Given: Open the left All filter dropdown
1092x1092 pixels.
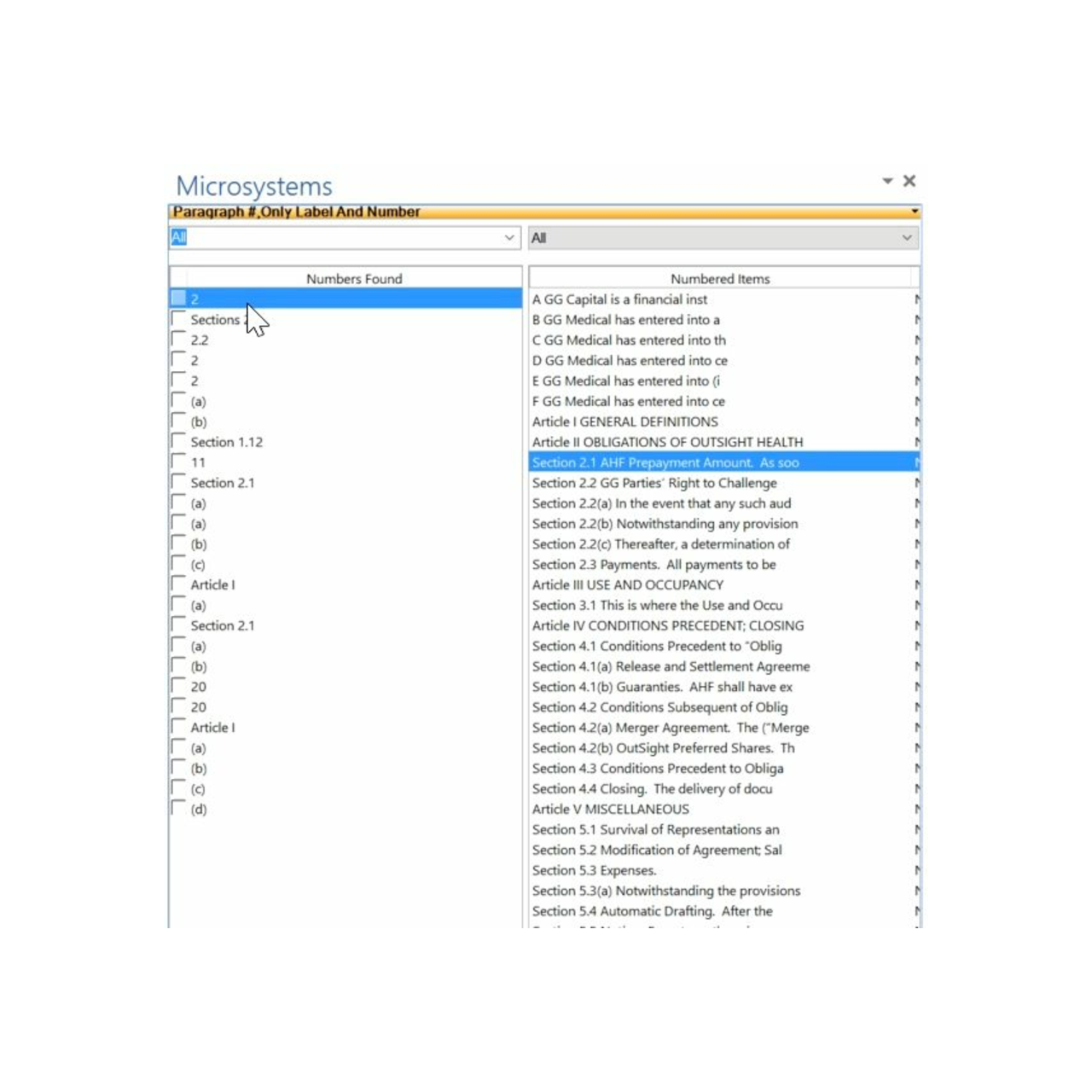Looking at the screenshot, I should click(x=509, y=237).
